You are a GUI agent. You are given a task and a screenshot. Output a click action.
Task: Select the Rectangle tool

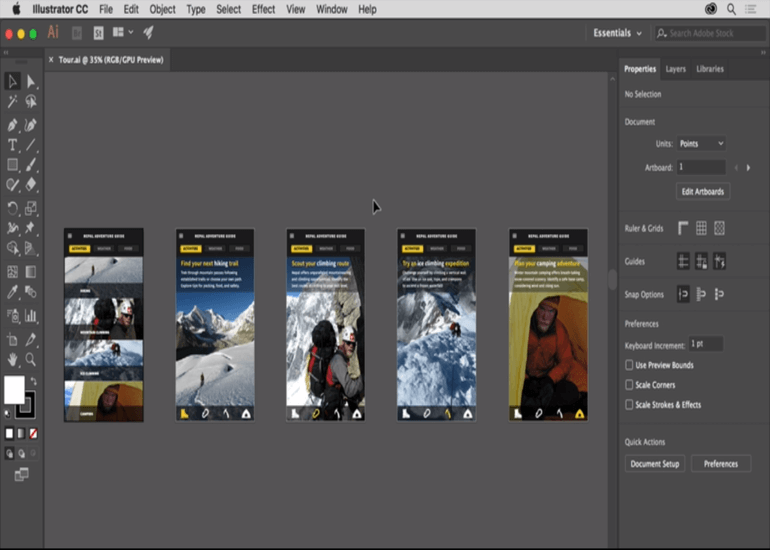(x=12, y=165)
